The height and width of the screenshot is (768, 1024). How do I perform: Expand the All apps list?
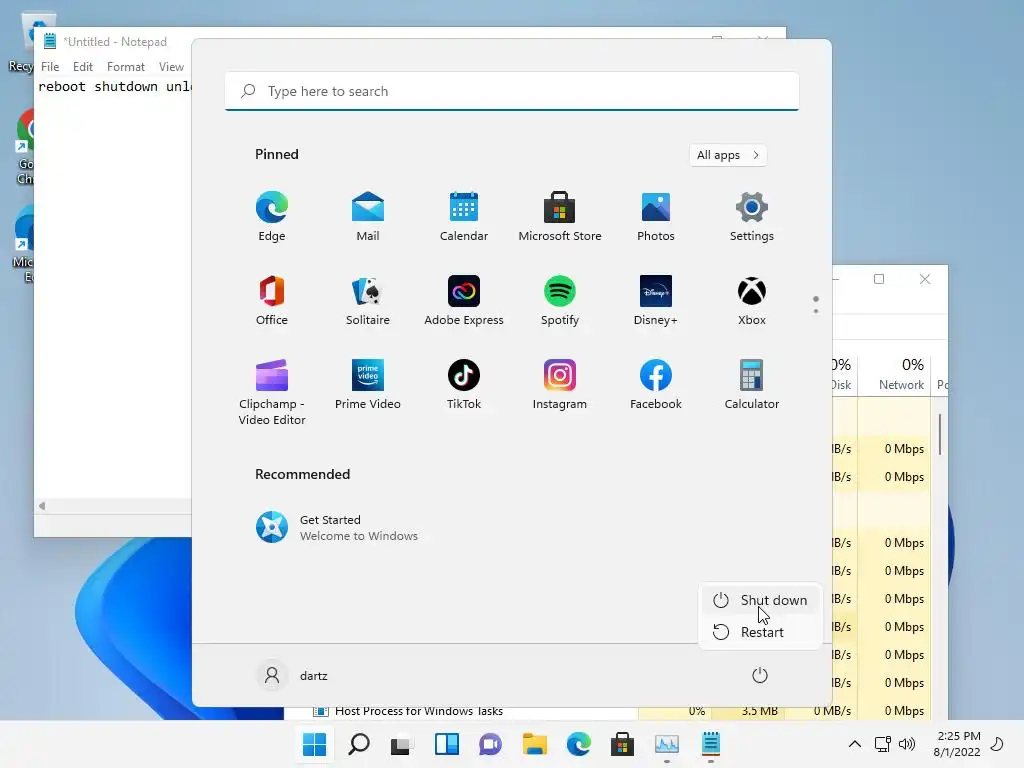pyautogui.click(x=728, y=155)
